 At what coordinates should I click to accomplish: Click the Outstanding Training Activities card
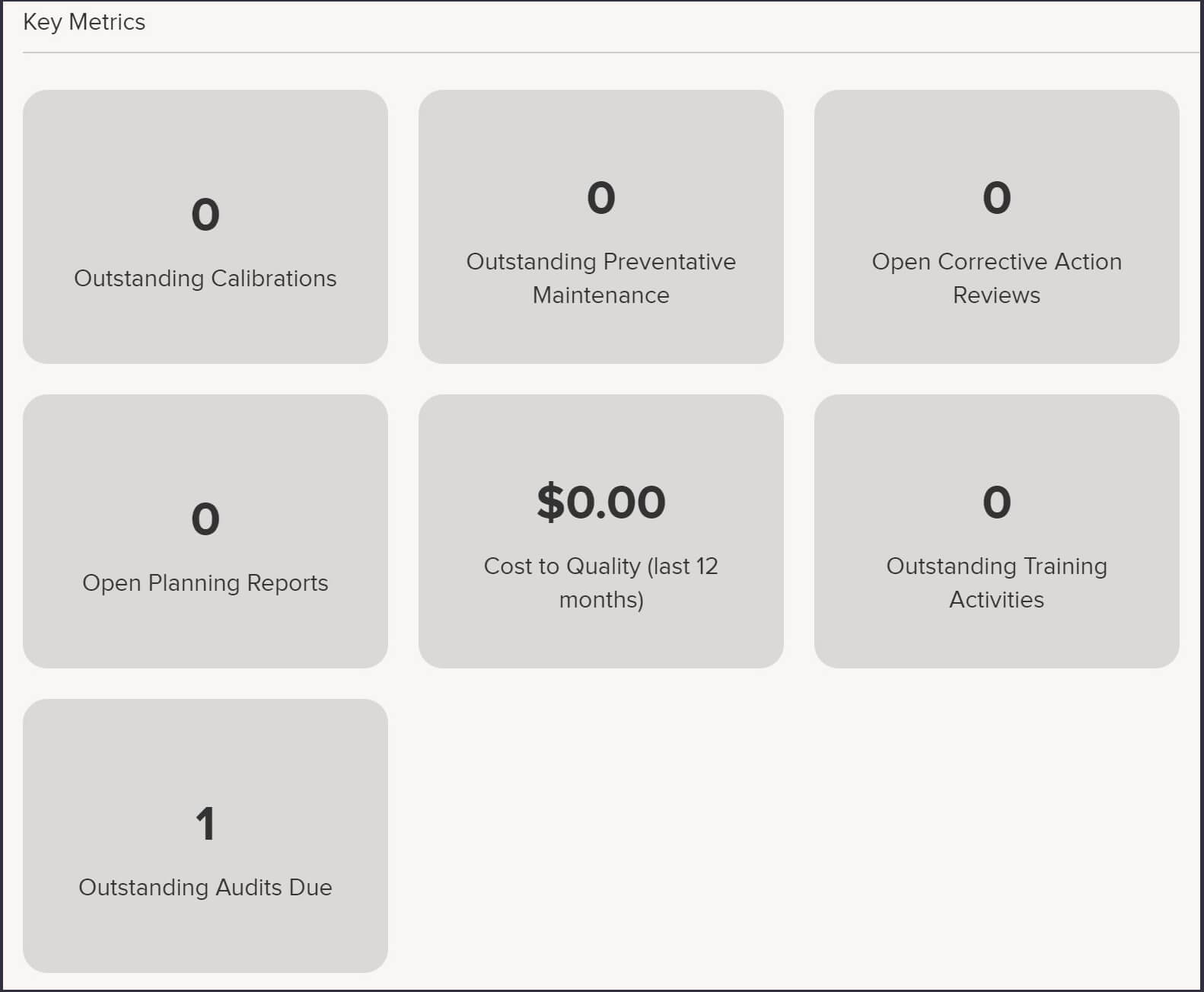997,531
